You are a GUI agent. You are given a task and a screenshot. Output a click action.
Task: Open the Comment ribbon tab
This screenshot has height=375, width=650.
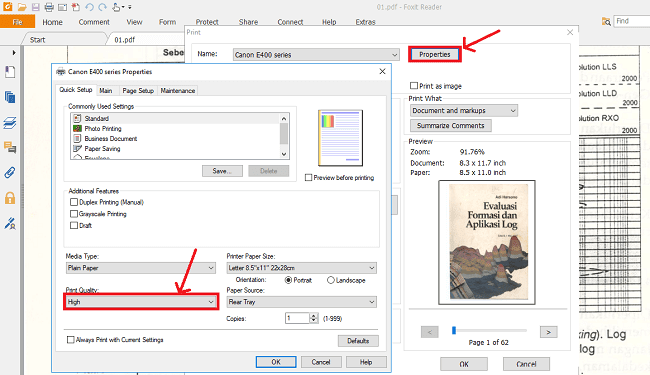94,22
